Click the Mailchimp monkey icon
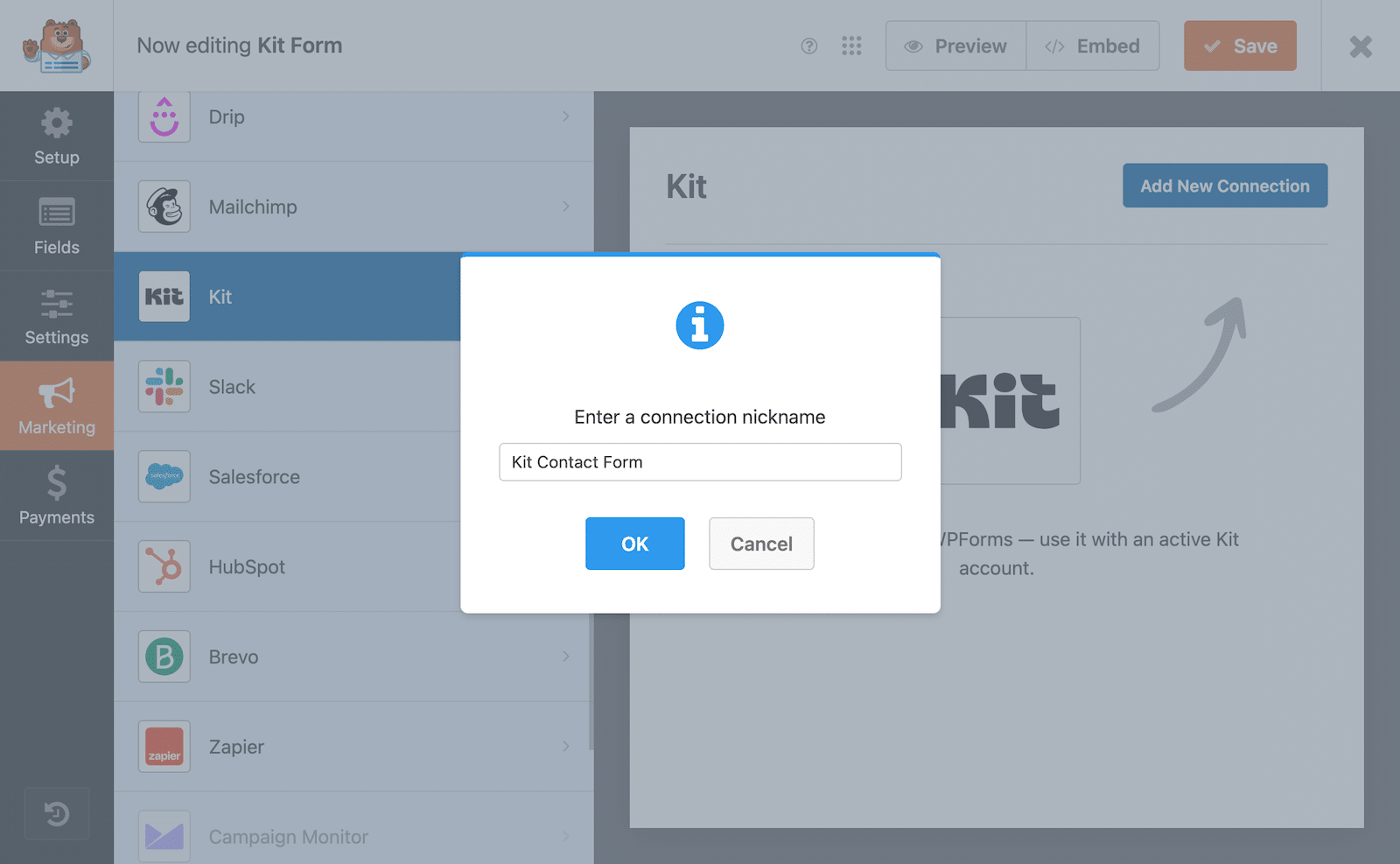Screen dimensions: 1400x864 coord(164,207)
